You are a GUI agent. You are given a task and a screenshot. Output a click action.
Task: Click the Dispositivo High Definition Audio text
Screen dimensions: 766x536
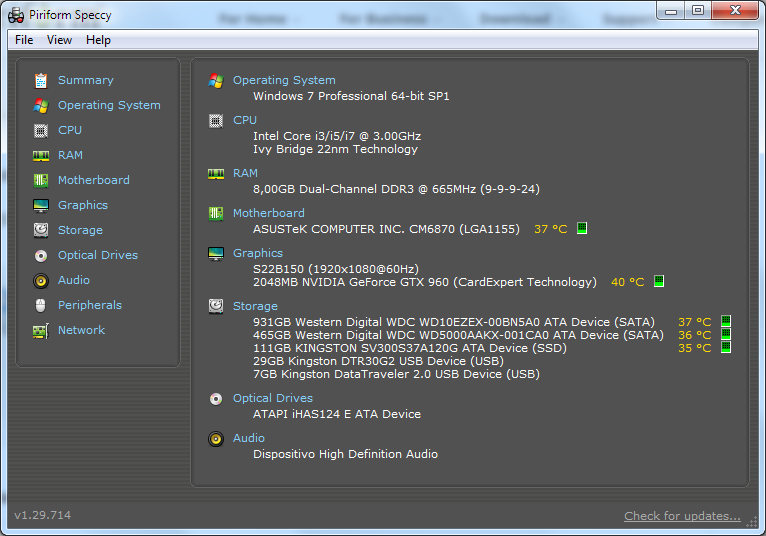[345, 454]
